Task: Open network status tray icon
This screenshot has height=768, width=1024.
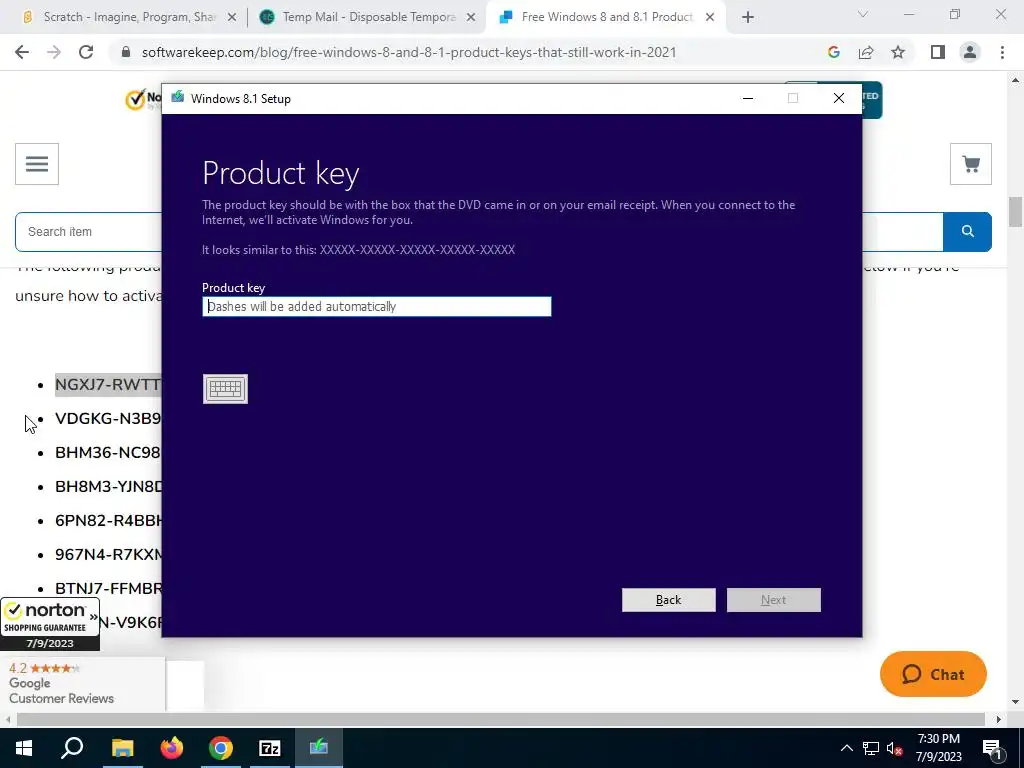Action: pyautogui.click(x=871, y=748)
